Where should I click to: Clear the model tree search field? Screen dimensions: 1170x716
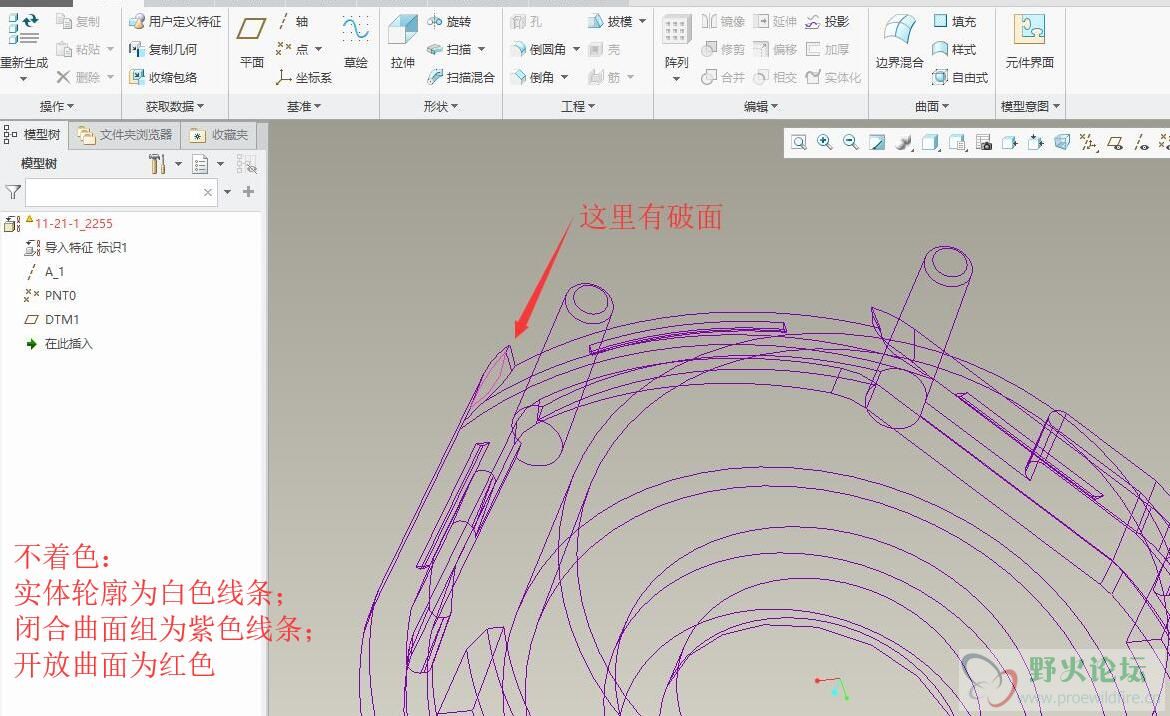tap(208, 192)
